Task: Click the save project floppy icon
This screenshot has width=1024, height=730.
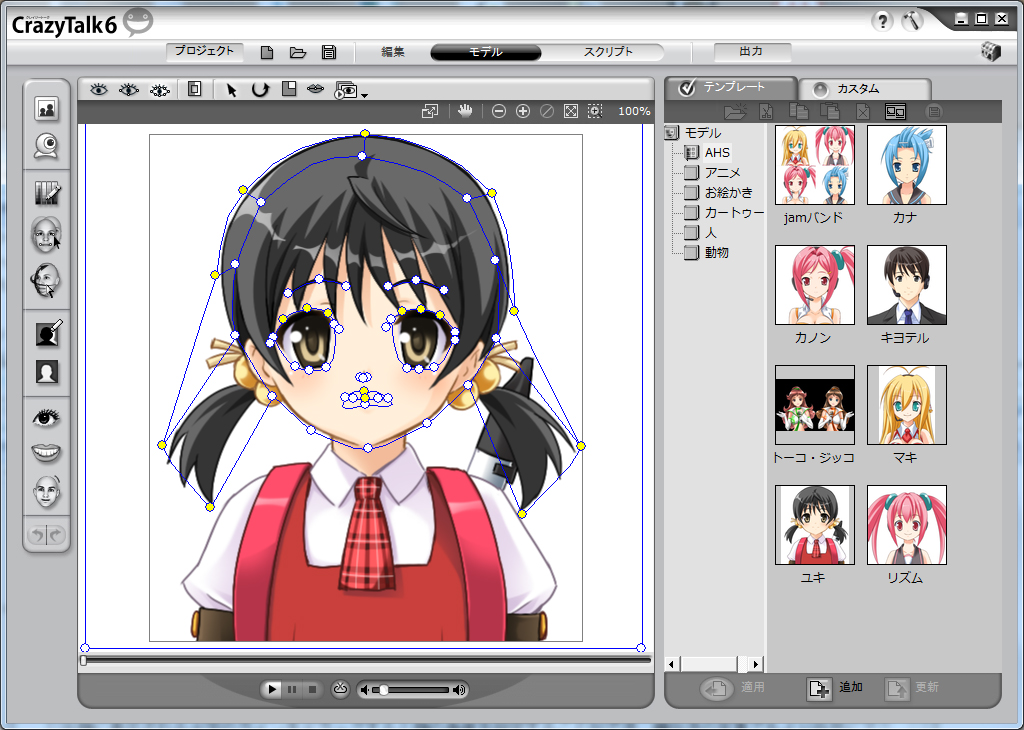Action: tap(329, 53)
